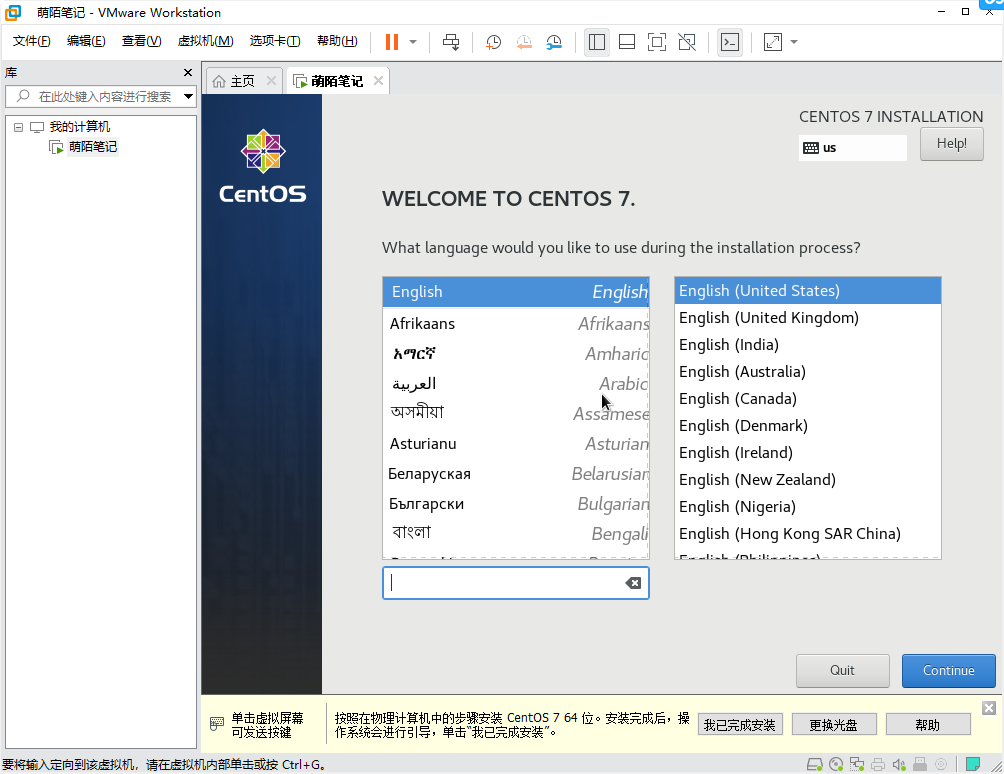The width and height of the screenshot is (1004, 774).
Task: Select Bengali in the language list
Action: 516,533
